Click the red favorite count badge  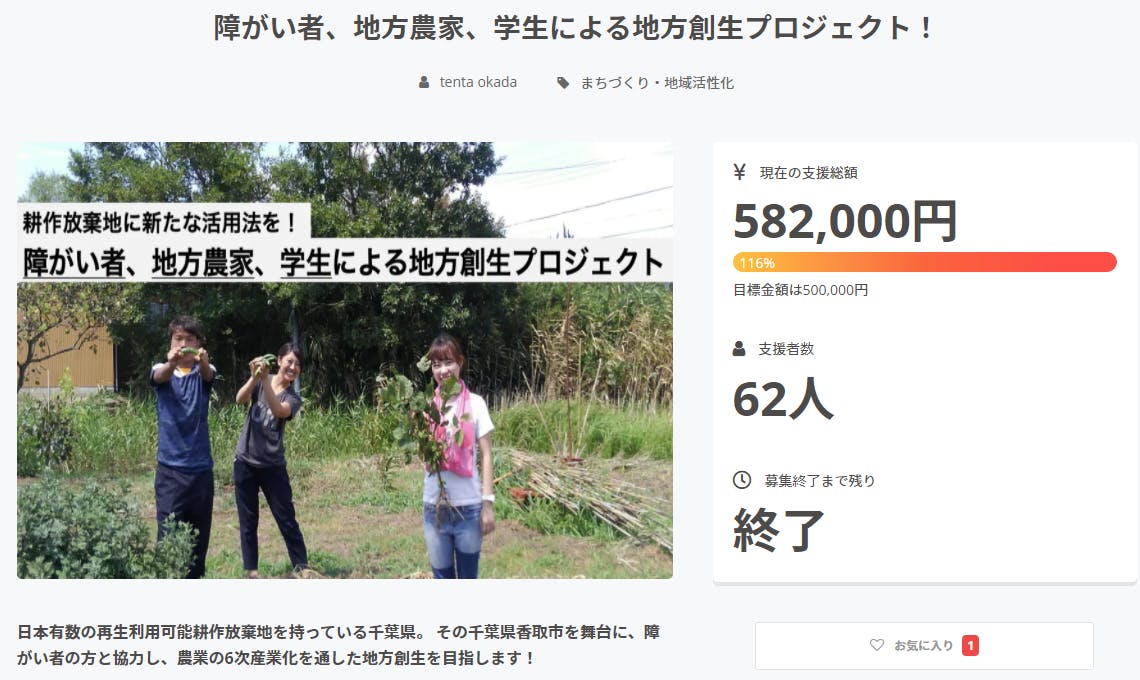tap(970, 645)
